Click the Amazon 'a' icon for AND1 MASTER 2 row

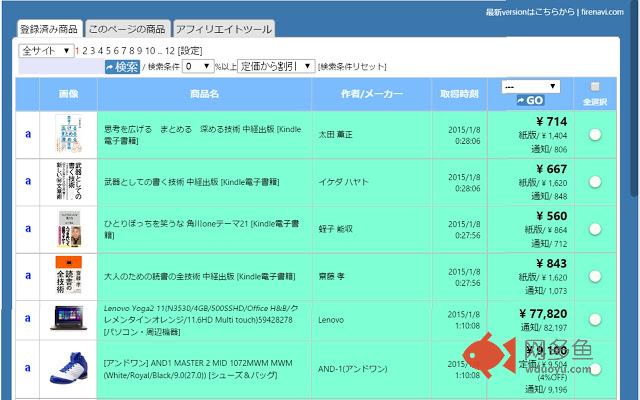point(28,368)
